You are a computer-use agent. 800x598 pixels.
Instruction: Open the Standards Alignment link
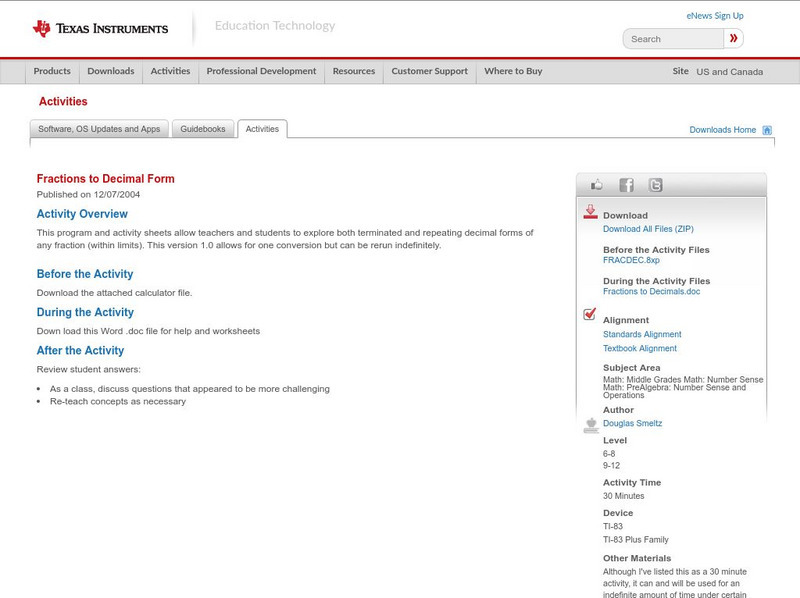[642, 334]
